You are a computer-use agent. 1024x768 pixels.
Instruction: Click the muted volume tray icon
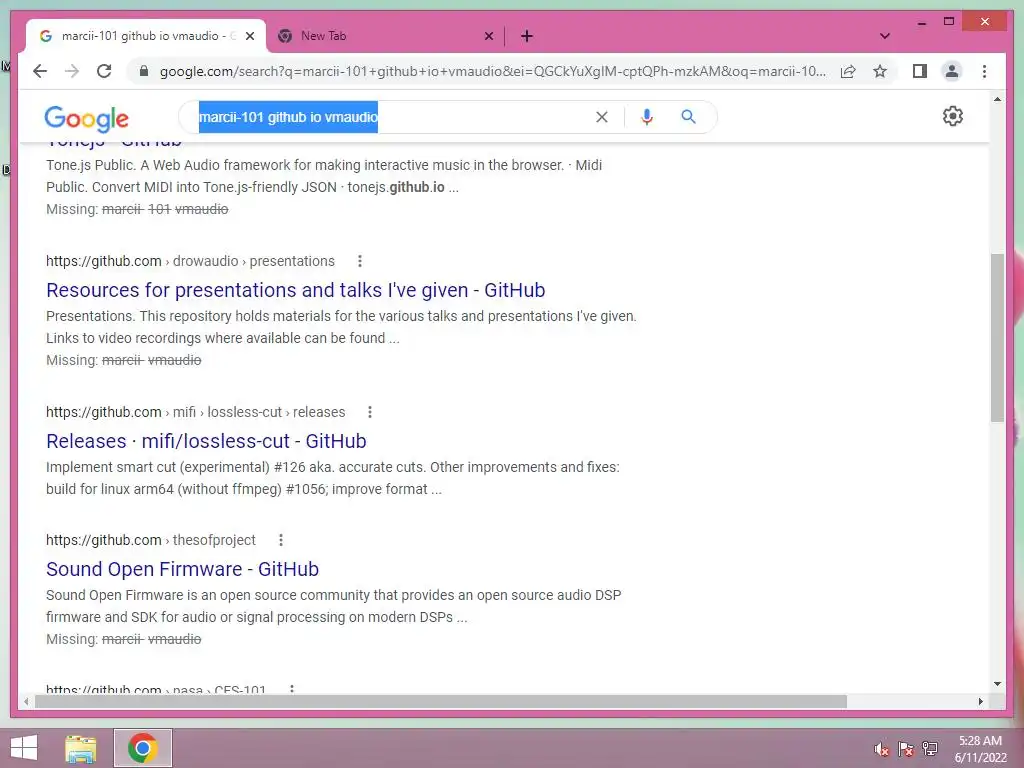point(881,749)
